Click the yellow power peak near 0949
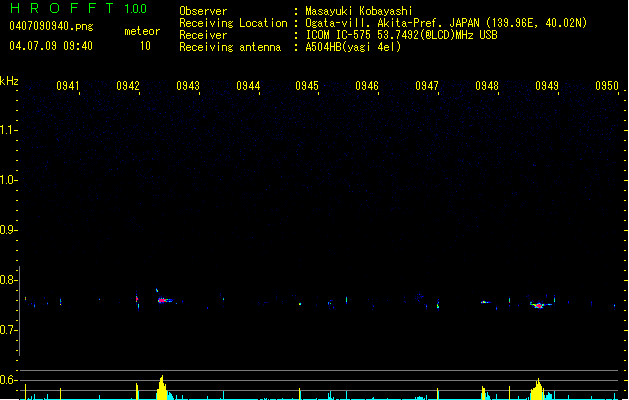 point(538,389)
